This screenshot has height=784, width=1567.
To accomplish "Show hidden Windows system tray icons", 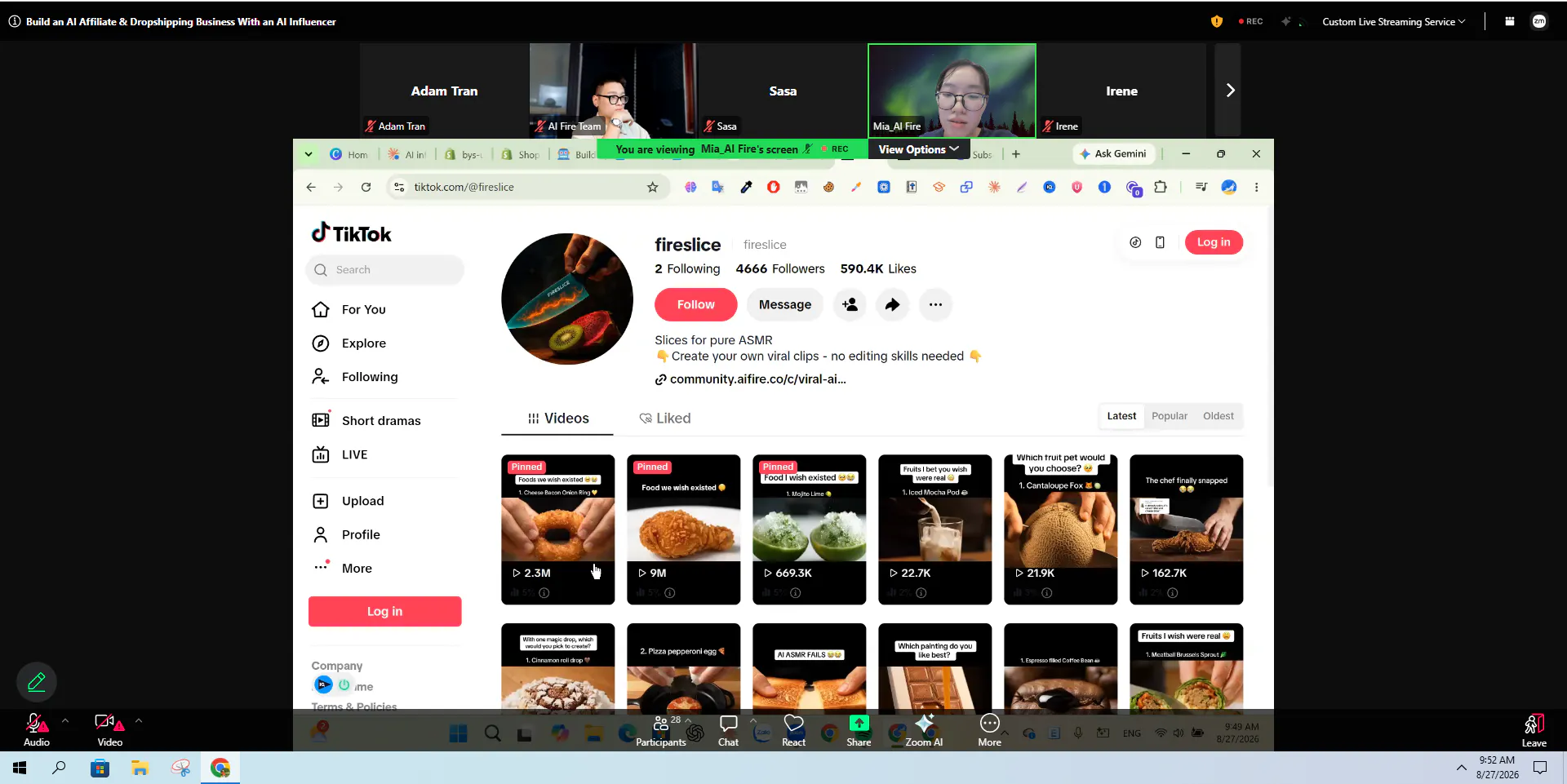I will tap(1461, 768).
